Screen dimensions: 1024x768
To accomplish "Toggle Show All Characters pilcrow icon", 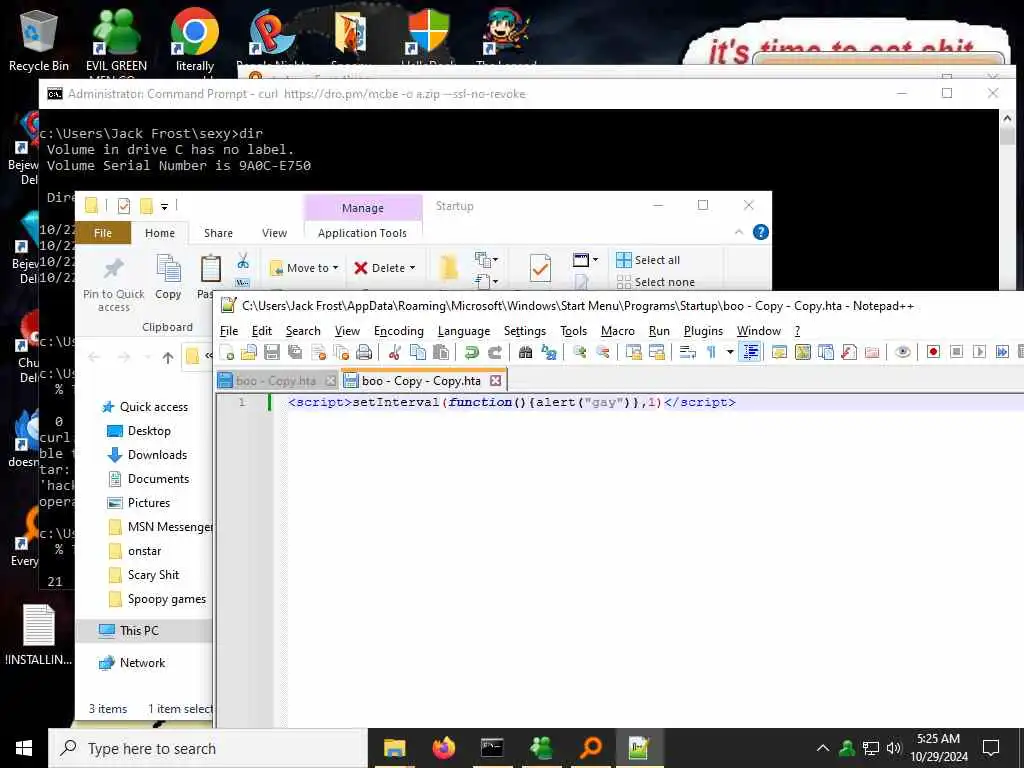I will point(711,353).
